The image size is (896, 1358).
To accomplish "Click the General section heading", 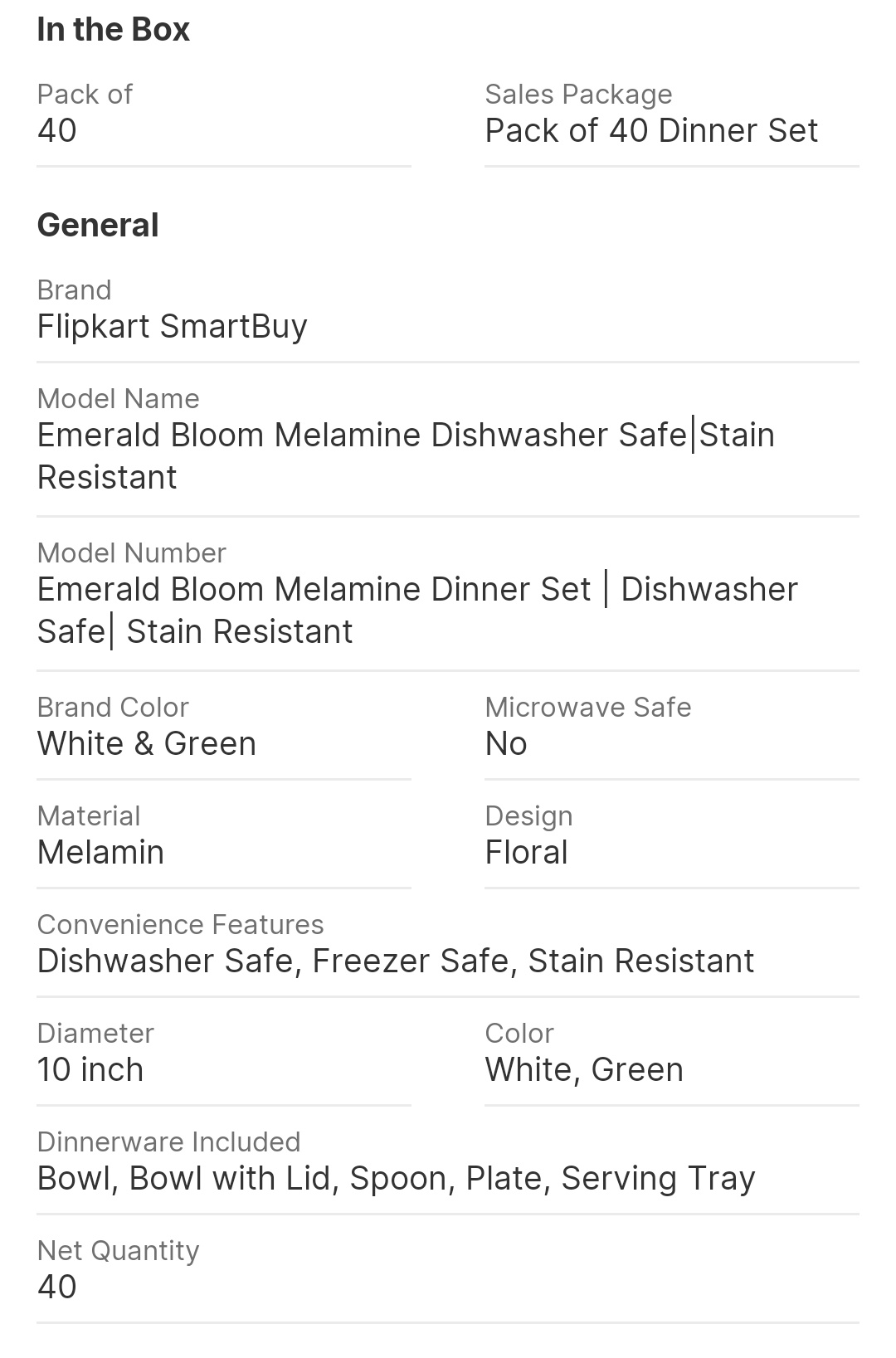I will click(x=98, y=226).
